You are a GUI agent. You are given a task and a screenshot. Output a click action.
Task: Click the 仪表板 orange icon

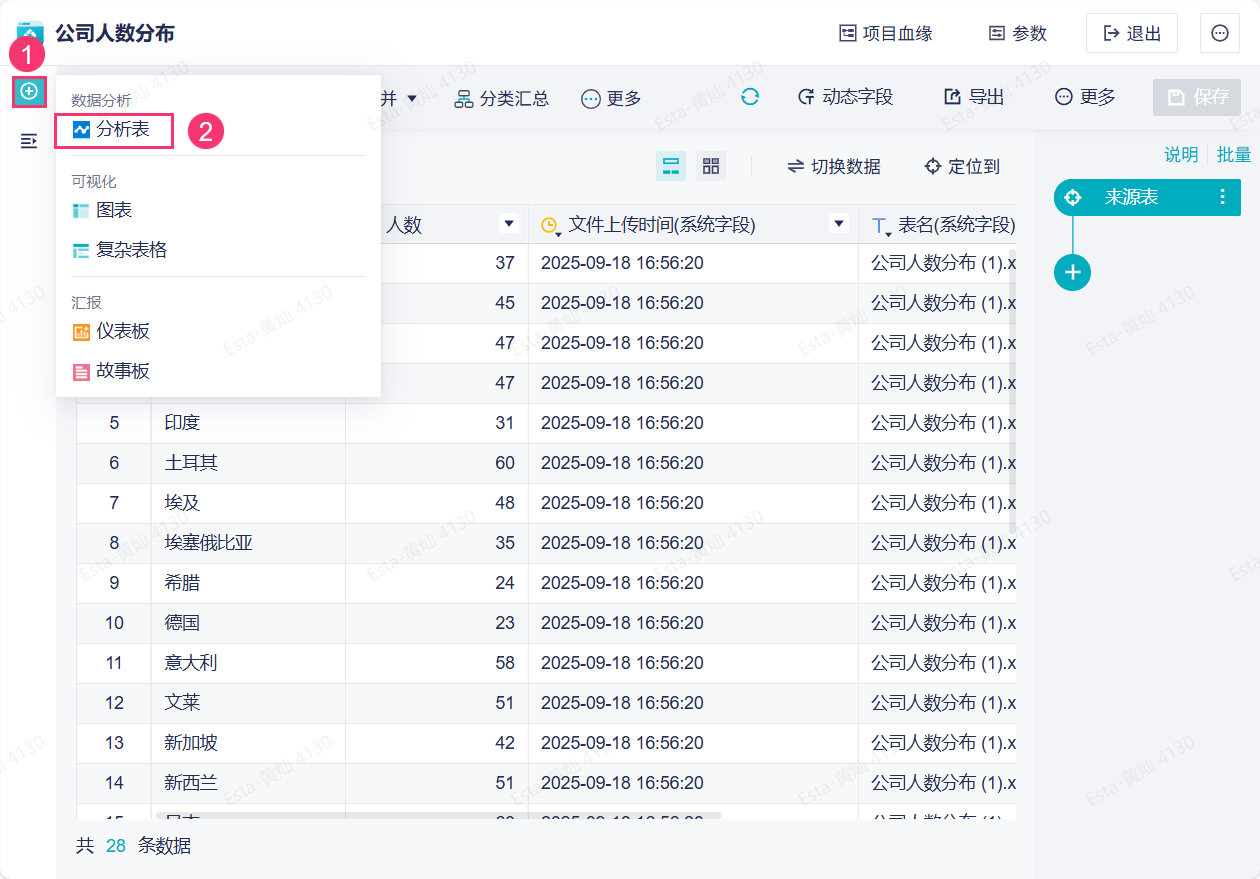(x=82, y=332)
